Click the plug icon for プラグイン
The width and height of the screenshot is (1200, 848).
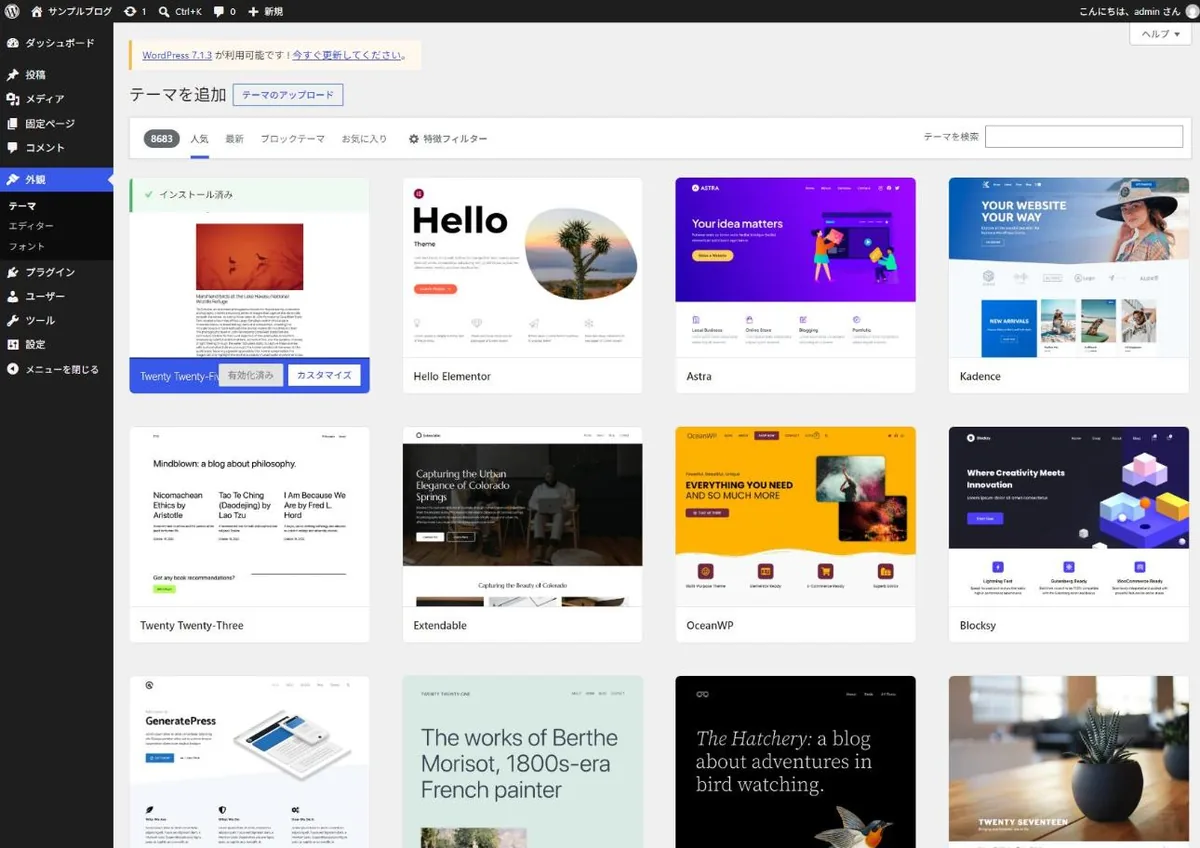(x=13, y=272)
